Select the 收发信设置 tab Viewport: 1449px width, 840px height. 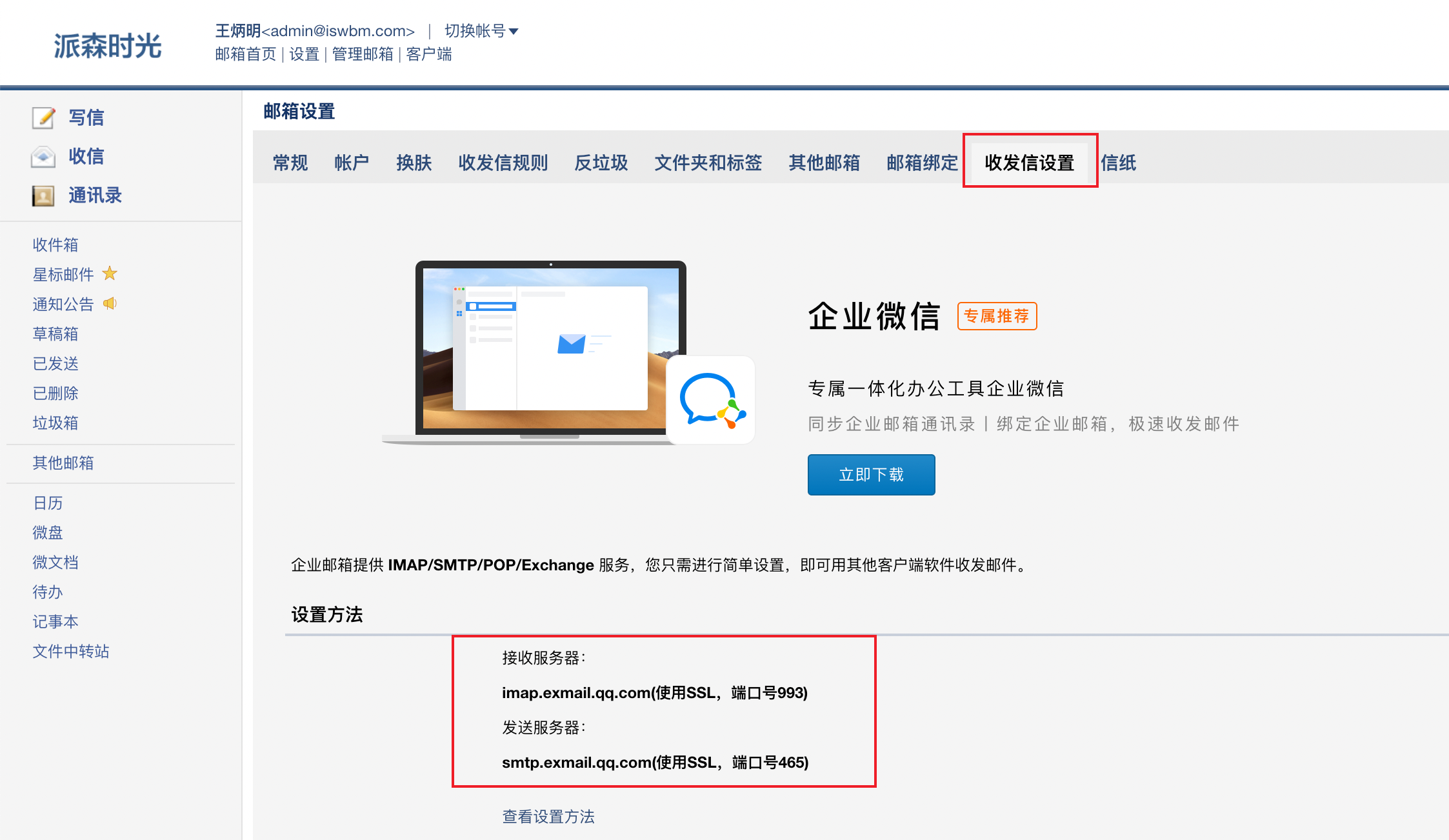point(1029,163)
